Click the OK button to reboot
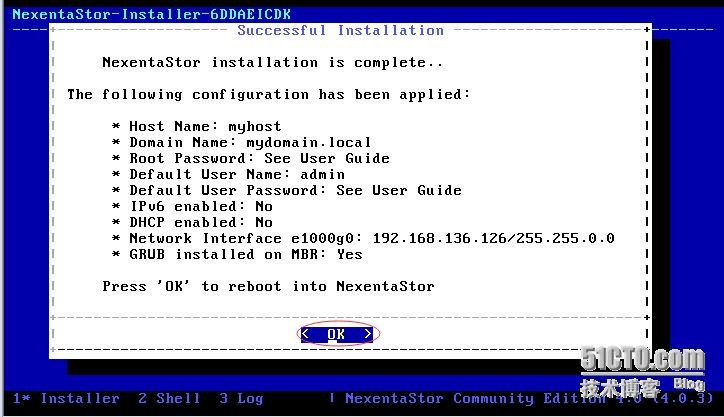 pyautogui.click(x=337, y=334)
